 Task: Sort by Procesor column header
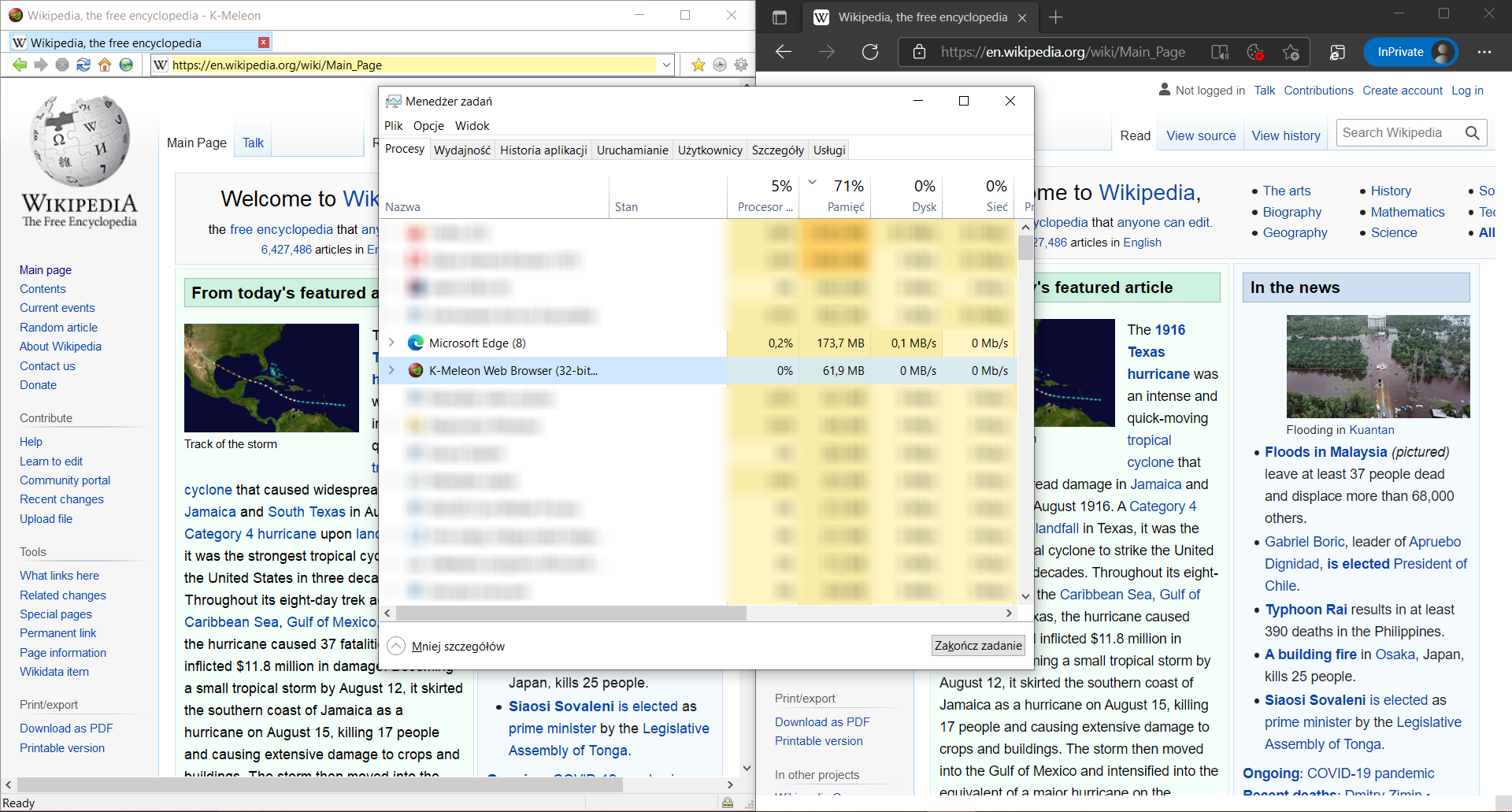763,197
